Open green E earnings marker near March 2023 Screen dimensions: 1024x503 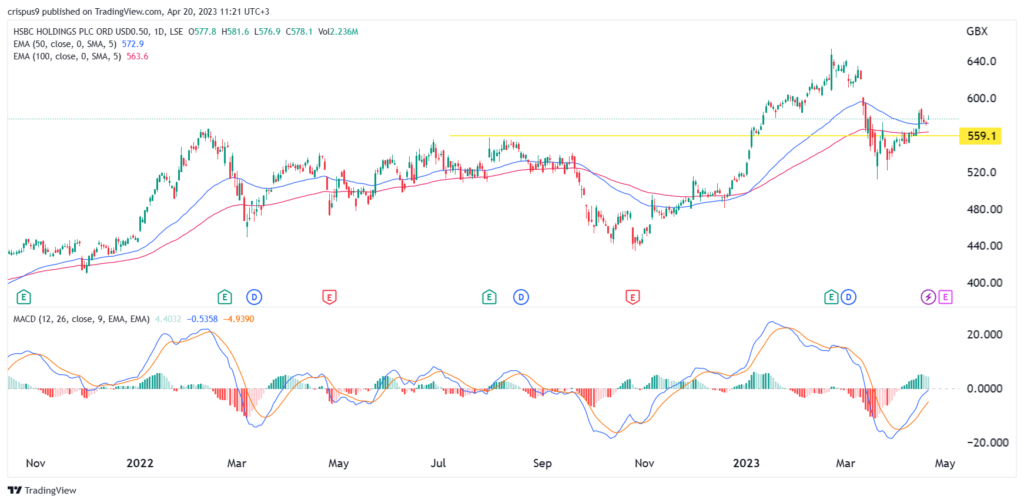click(x=831, y=298)
